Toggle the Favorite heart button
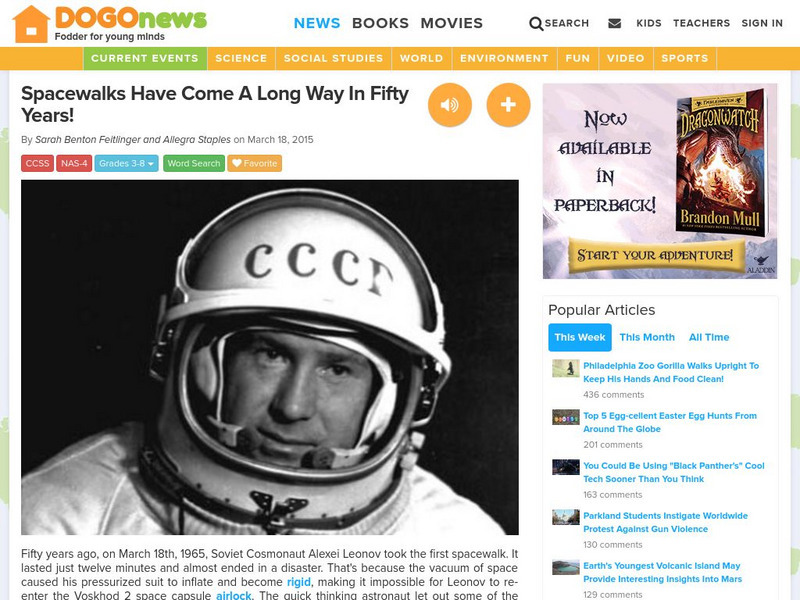 (x=254, y=163)
